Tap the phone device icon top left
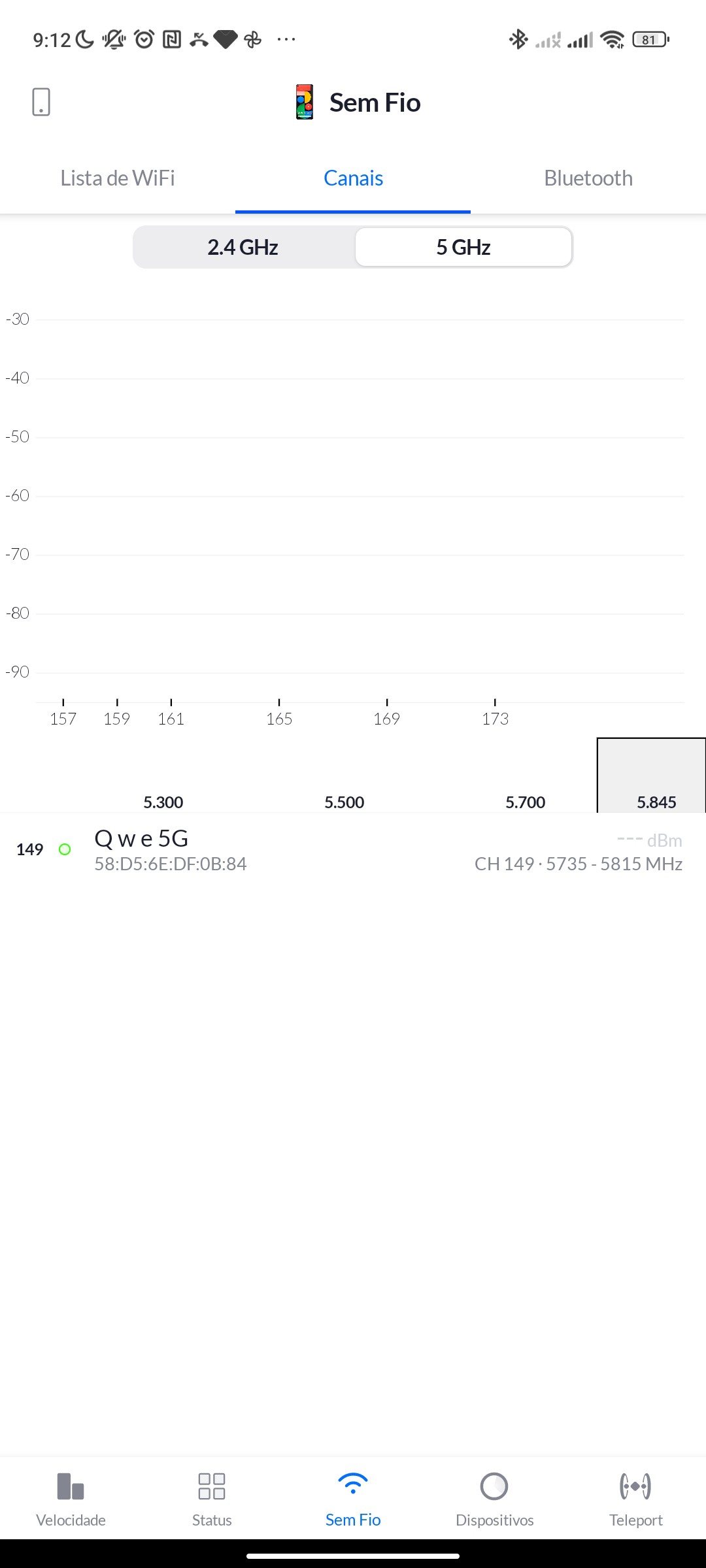The height and width of the screenshot is (1568, 706). 41,103
